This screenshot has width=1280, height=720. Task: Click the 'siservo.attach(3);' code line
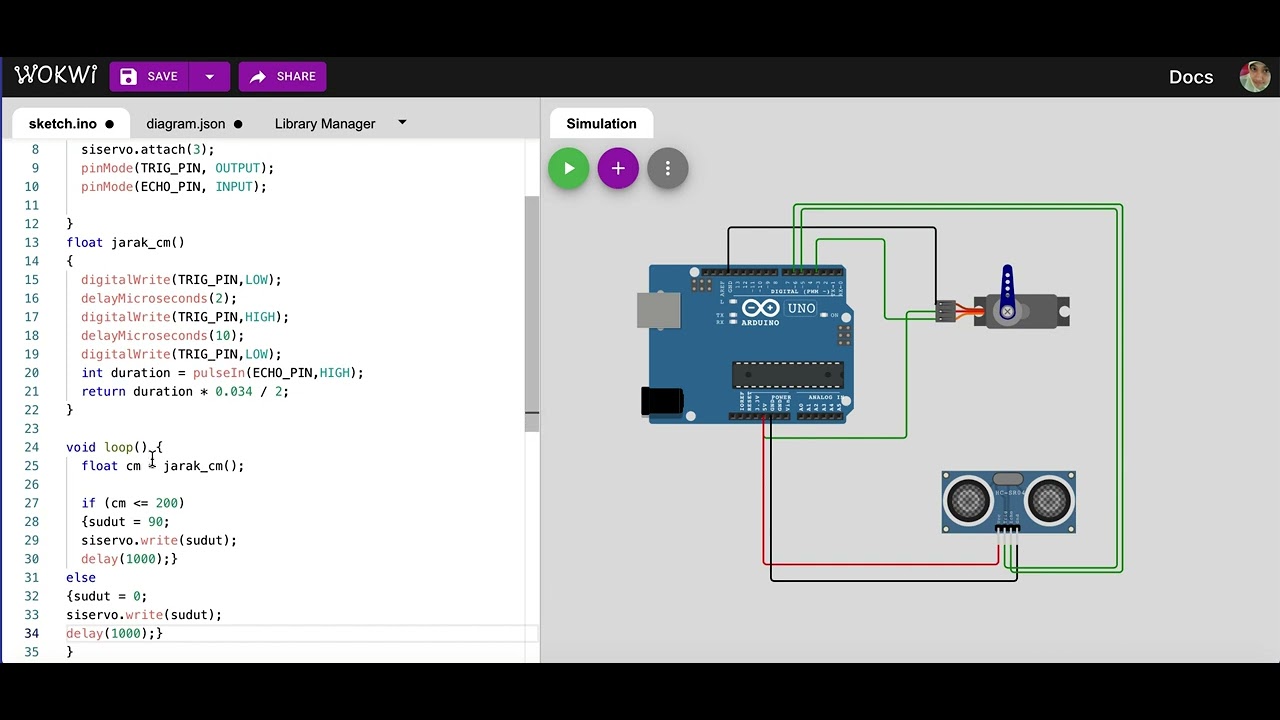pyautogui.click(x=148, y=149)
